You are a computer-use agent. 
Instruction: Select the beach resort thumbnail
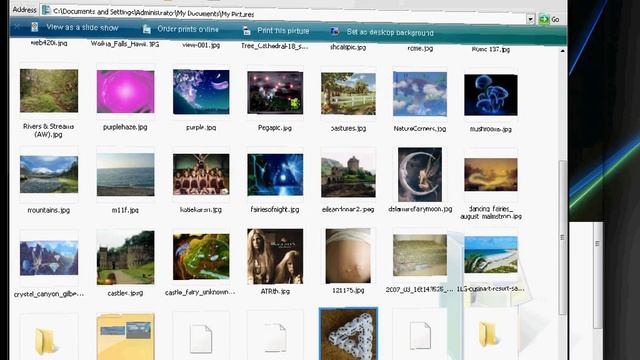click(x=491, y=255)
